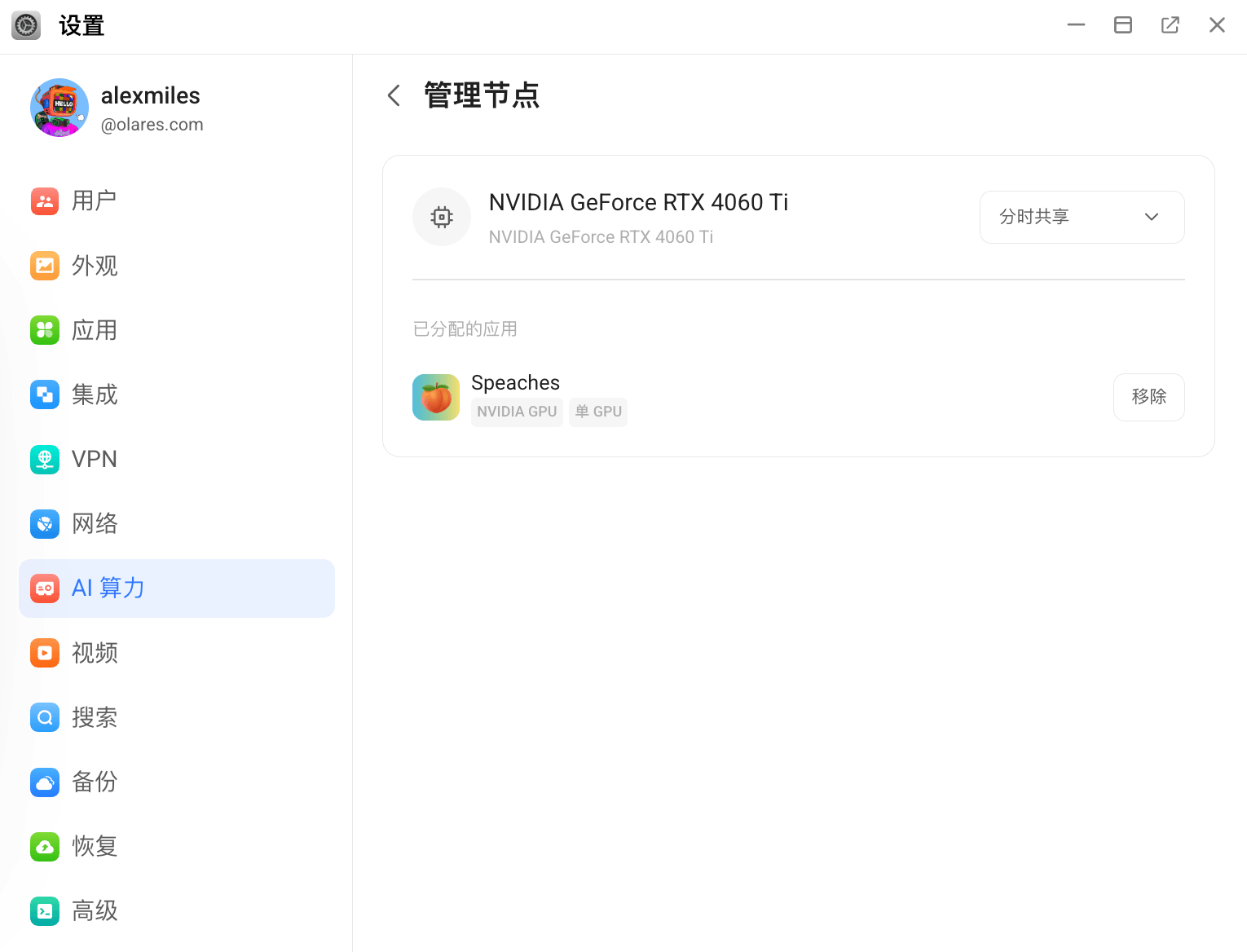Select the 恢复 restore icon
1247x952 pixels.
click(45, 846)
